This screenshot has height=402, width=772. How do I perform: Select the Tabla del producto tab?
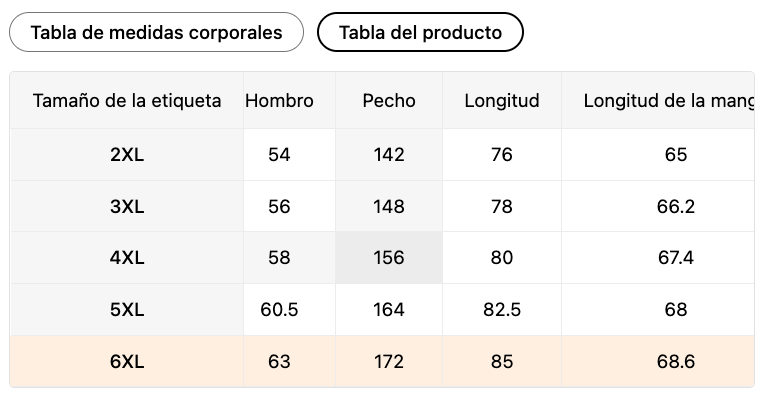[420, 32]
